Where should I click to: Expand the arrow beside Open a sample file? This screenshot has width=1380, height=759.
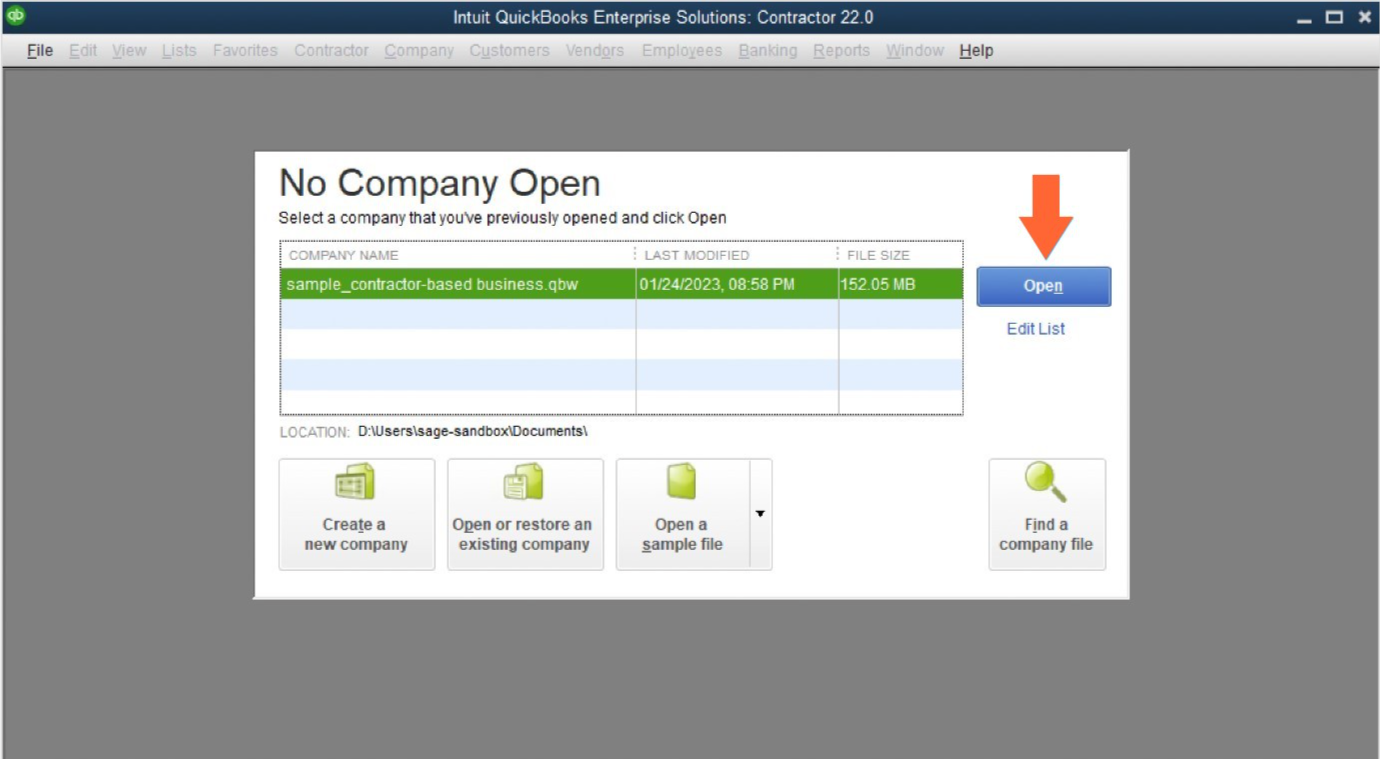tap(760, 513)
